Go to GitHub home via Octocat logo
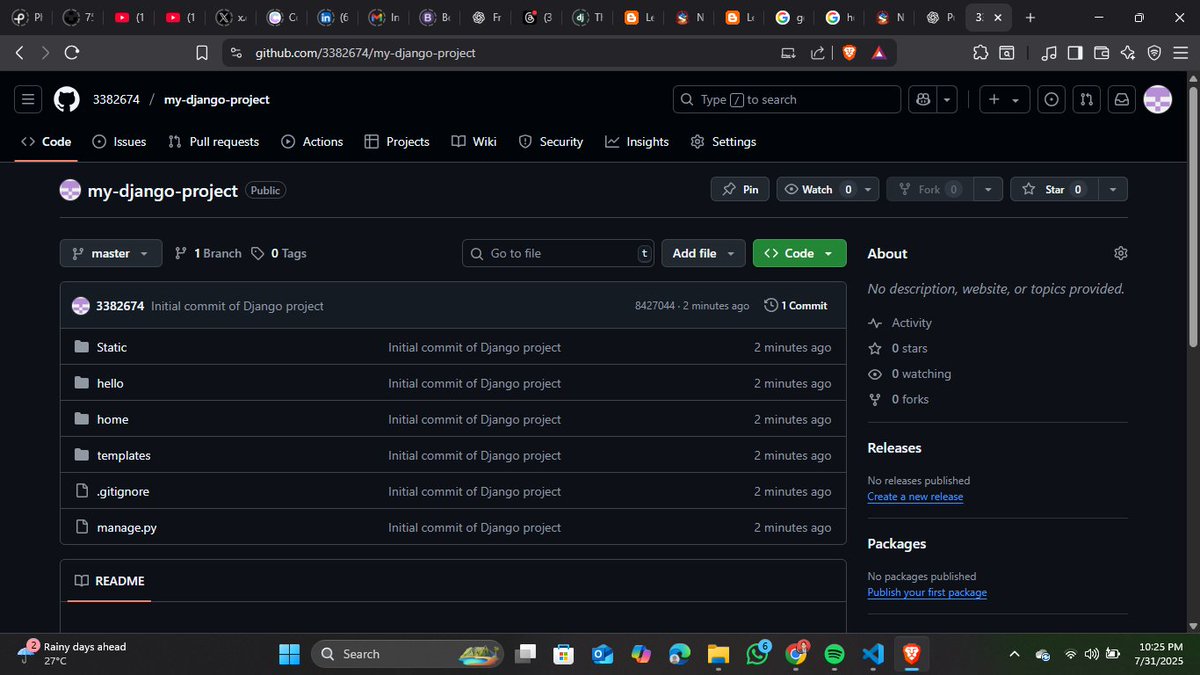Image resolution: width=1200 pixels, height=675 pixels. (66, 99)
